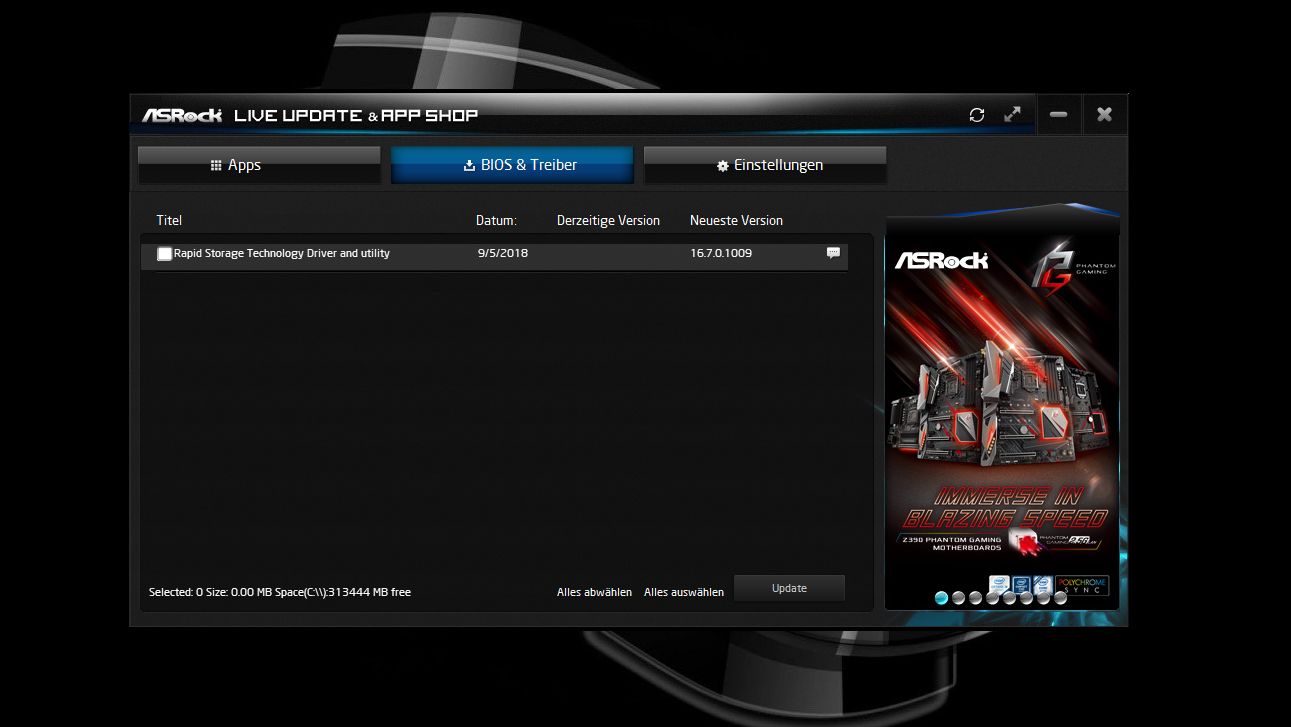The image size is (1291, 727).
Task: Click the Update button
Action: (789, 588)
